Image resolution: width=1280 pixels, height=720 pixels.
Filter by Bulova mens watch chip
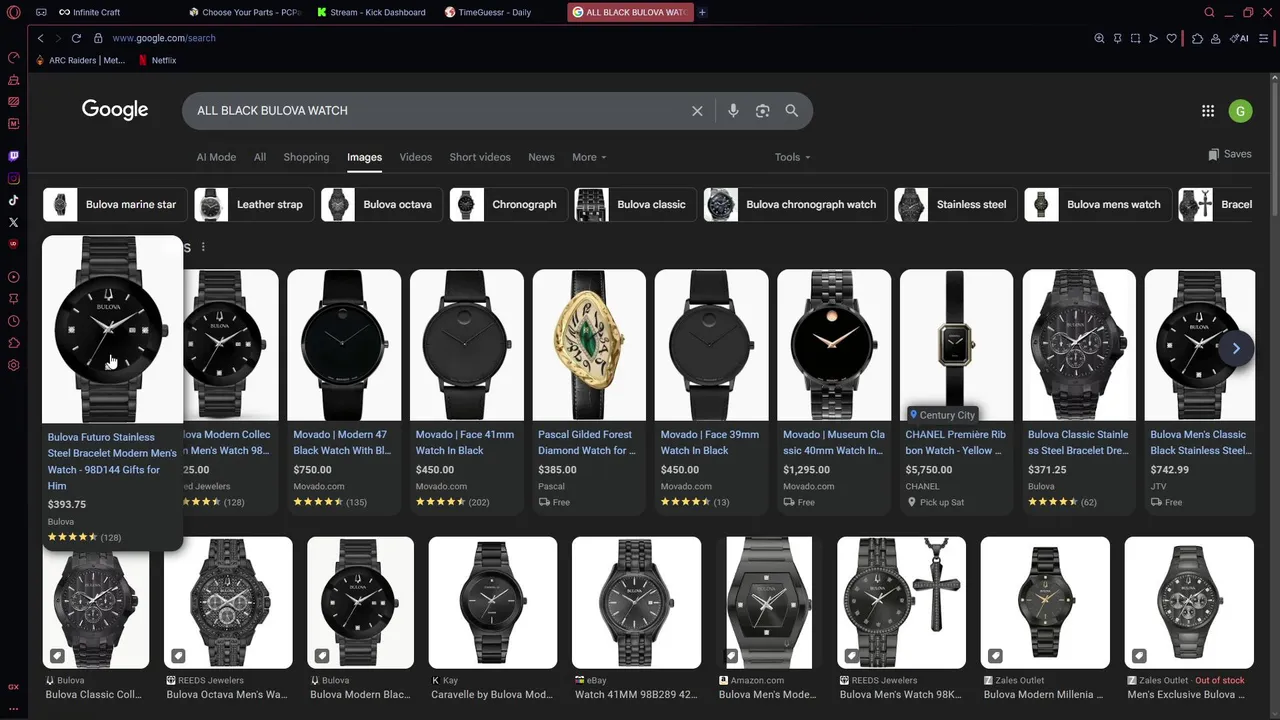tap(1097, 205)
